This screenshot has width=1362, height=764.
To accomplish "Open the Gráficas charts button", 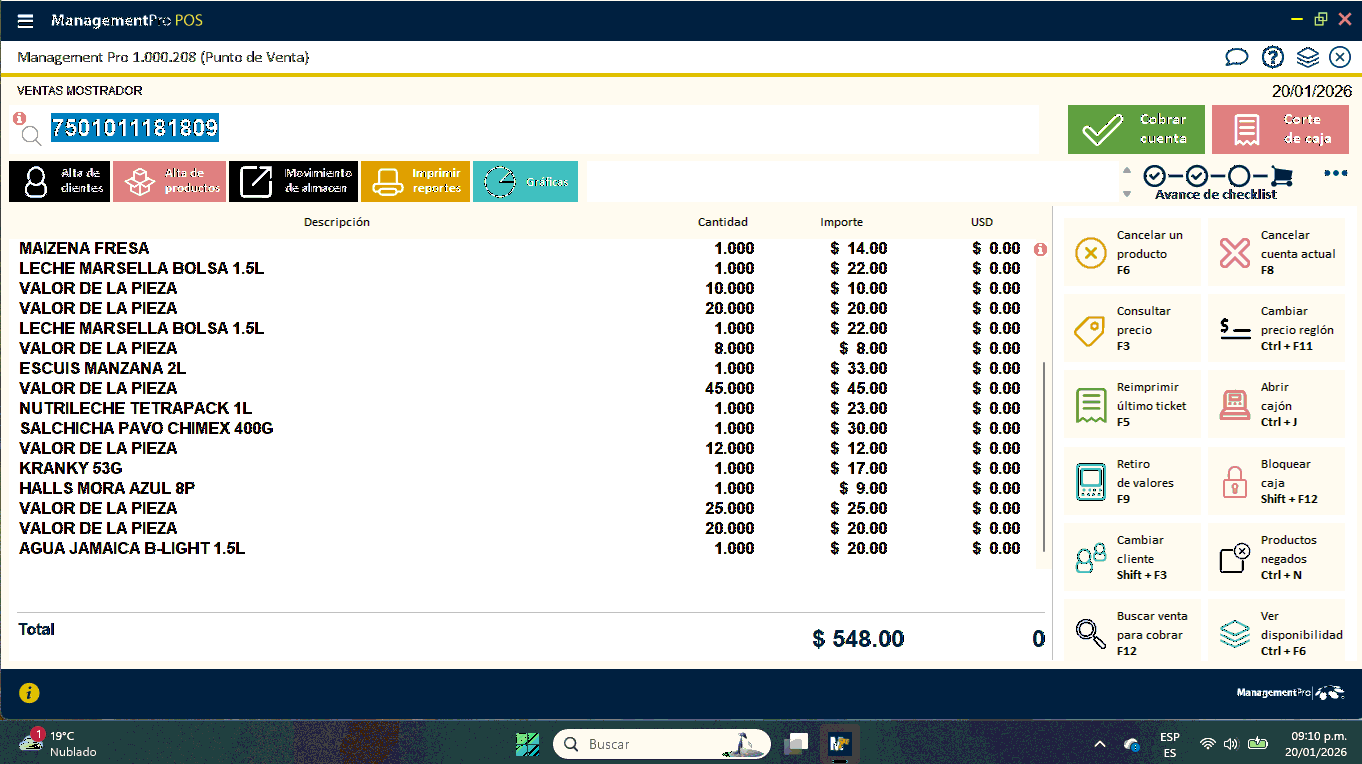I will click(525, 181).
